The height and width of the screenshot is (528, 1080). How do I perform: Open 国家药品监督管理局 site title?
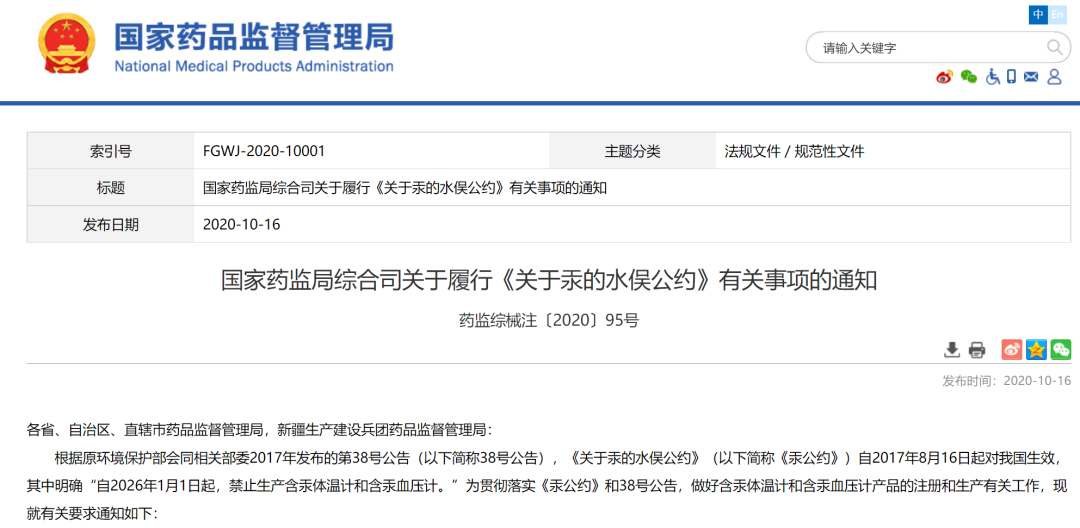tap(253, 35)
